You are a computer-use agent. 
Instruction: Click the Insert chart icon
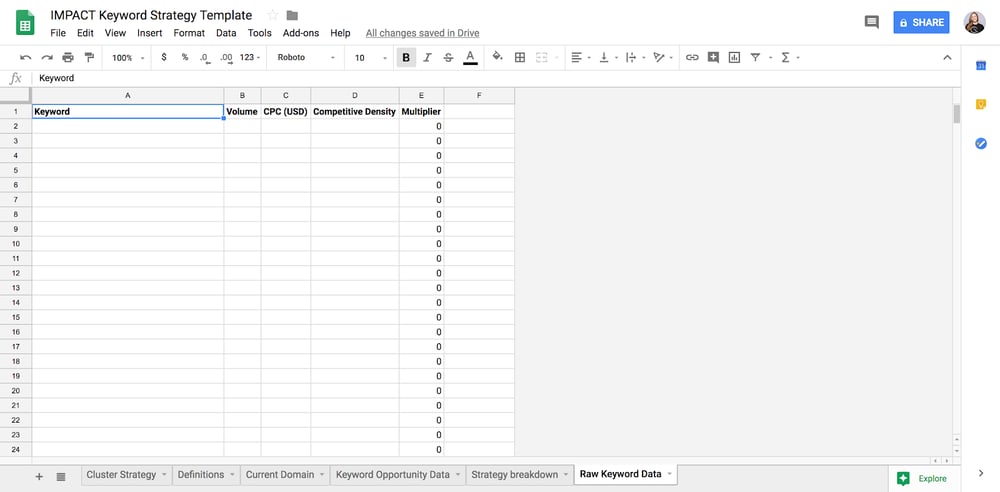[x=734, y=57]
